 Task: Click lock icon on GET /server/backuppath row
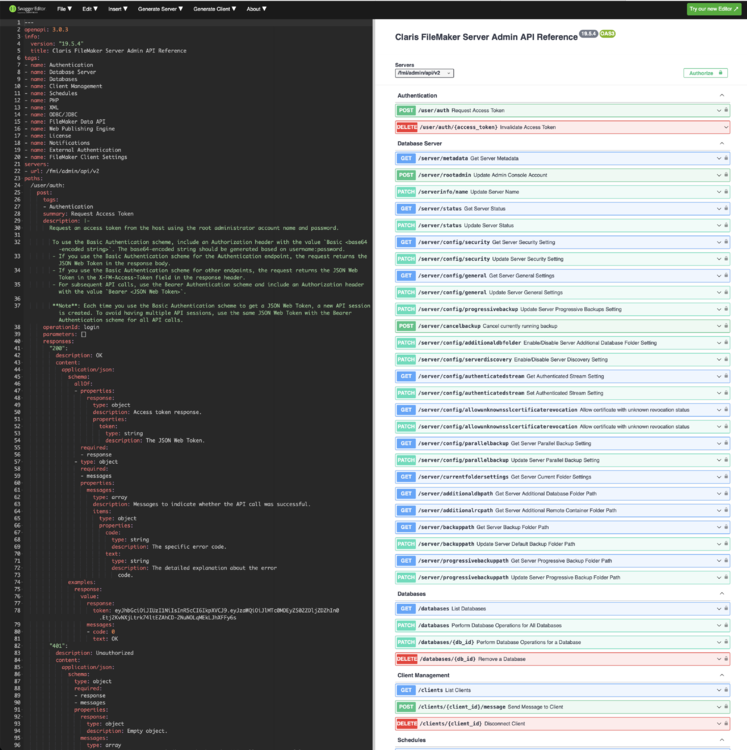[x=726, y=527]
